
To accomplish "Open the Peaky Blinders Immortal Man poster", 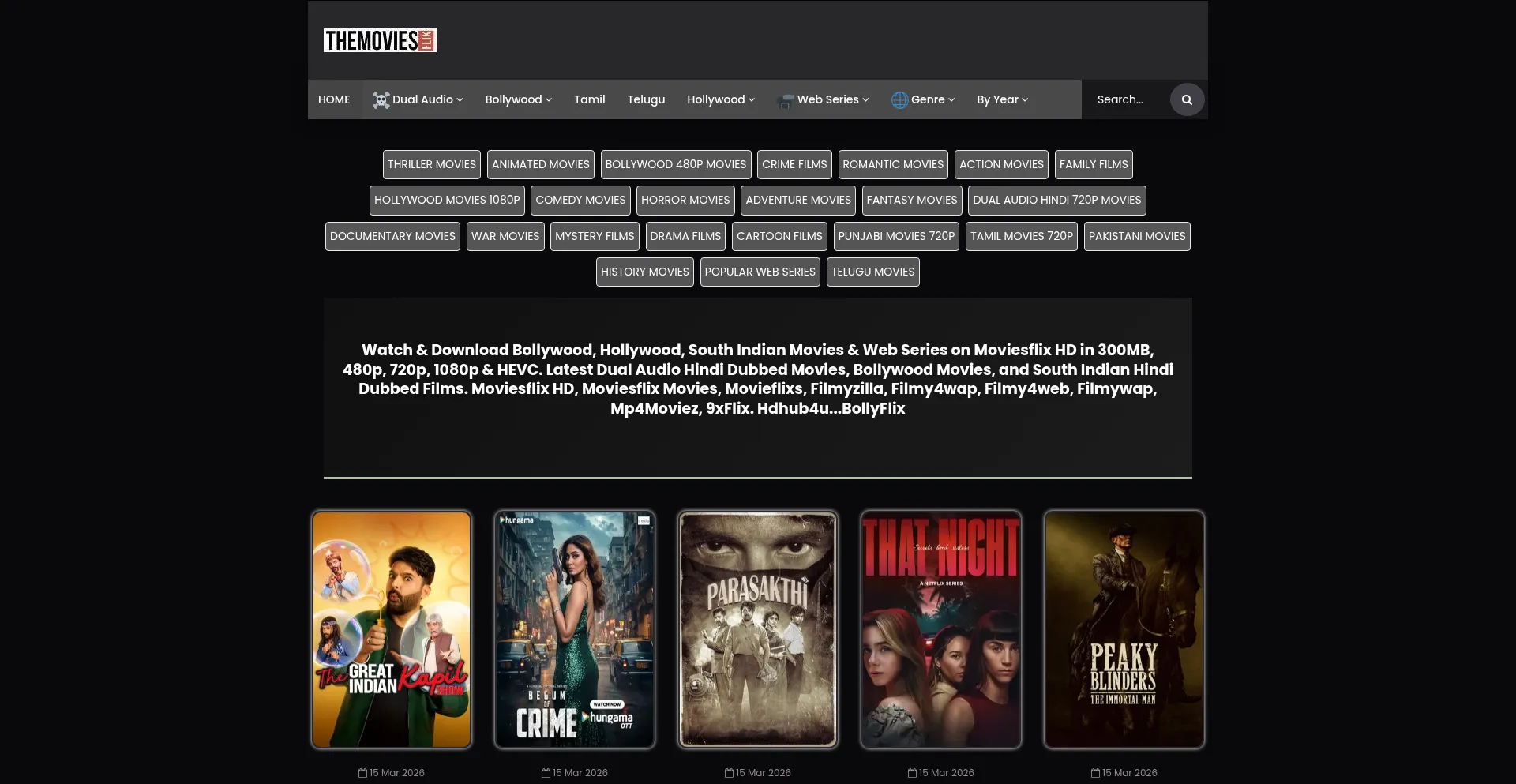I will (x=1124, y=629).
